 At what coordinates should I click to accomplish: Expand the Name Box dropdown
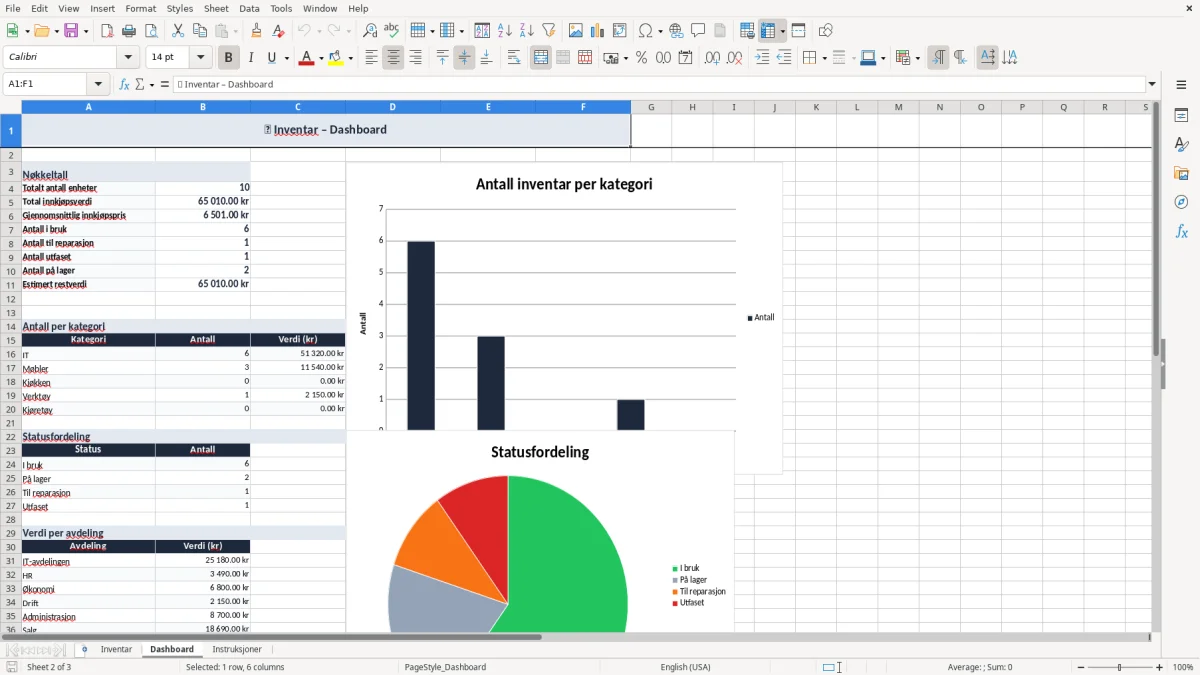[98, 84]
